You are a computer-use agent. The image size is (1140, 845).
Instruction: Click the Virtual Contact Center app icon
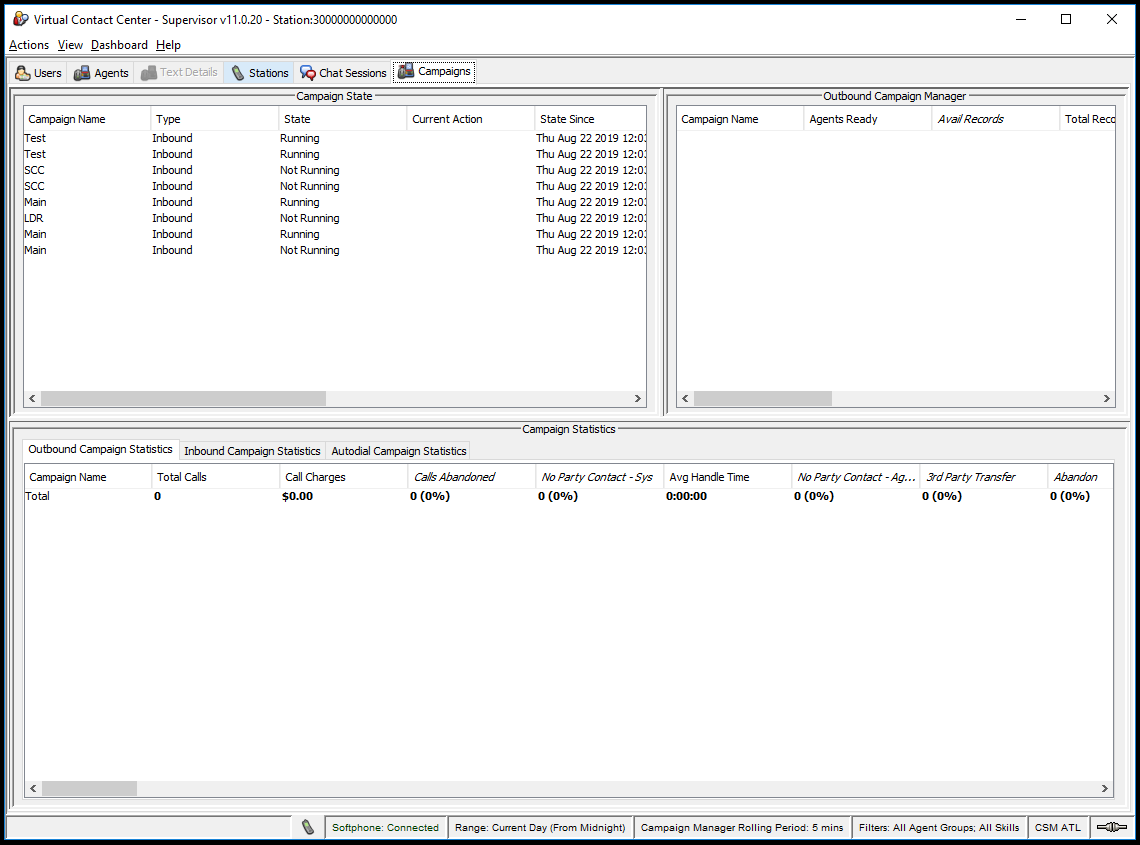point(20,19)
